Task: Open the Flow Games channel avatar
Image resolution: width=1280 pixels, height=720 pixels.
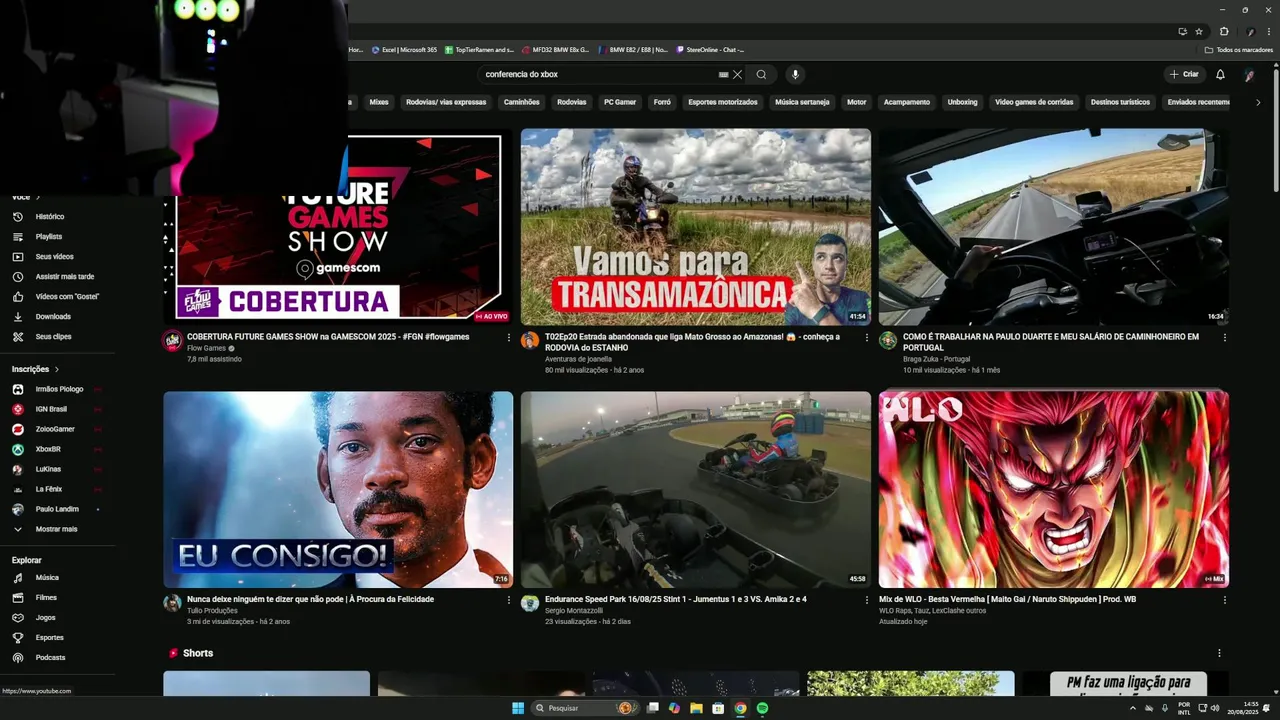Action: pyautogui.click(x=172, y=340)
